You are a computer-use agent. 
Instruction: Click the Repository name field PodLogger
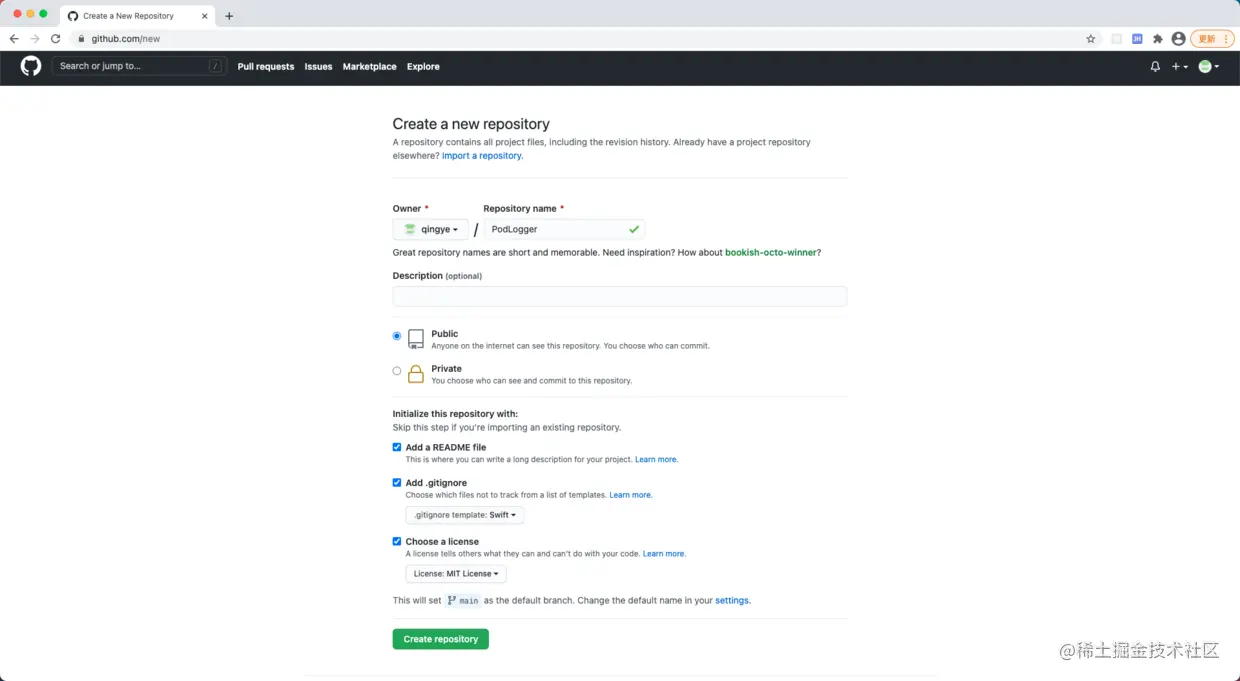pos(564,229)
